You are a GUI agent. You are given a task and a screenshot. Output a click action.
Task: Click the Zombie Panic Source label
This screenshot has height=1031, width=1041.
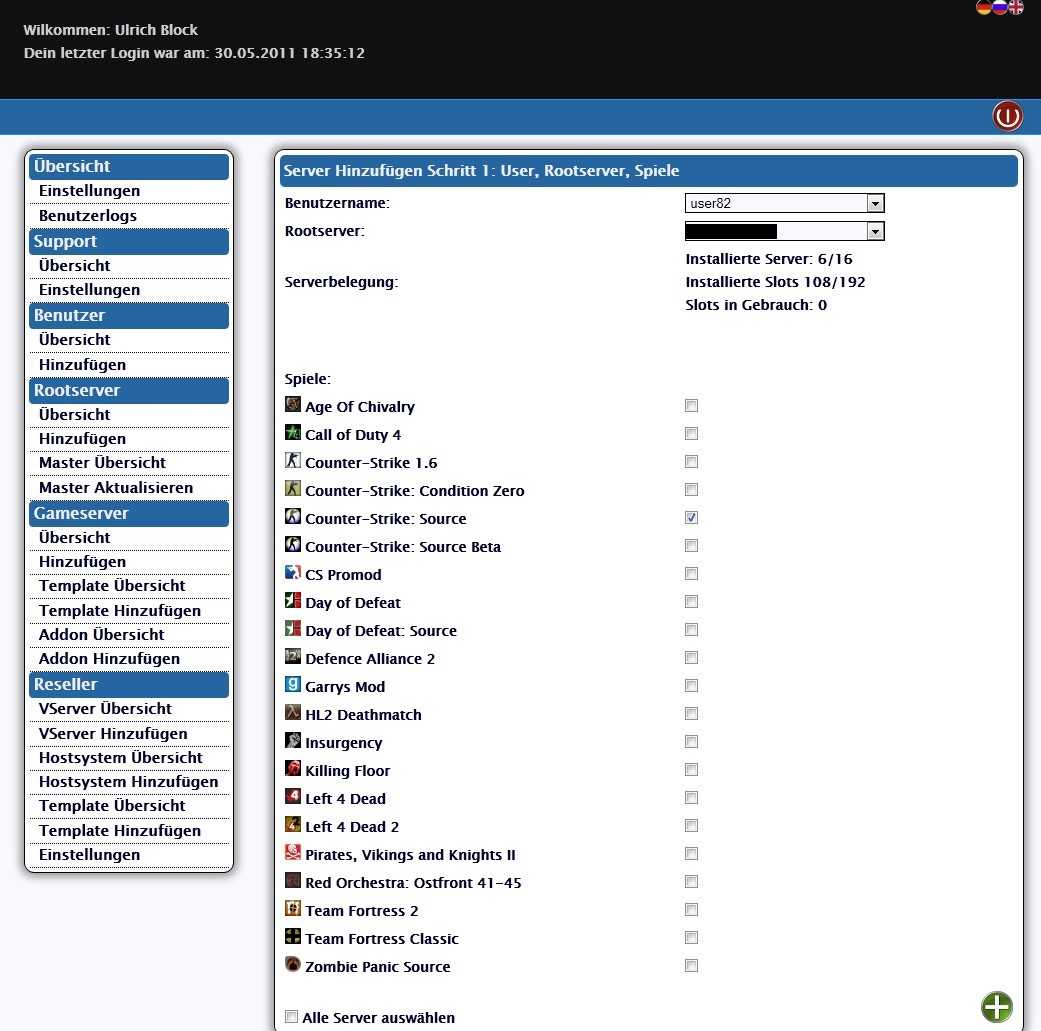(378, 967)
